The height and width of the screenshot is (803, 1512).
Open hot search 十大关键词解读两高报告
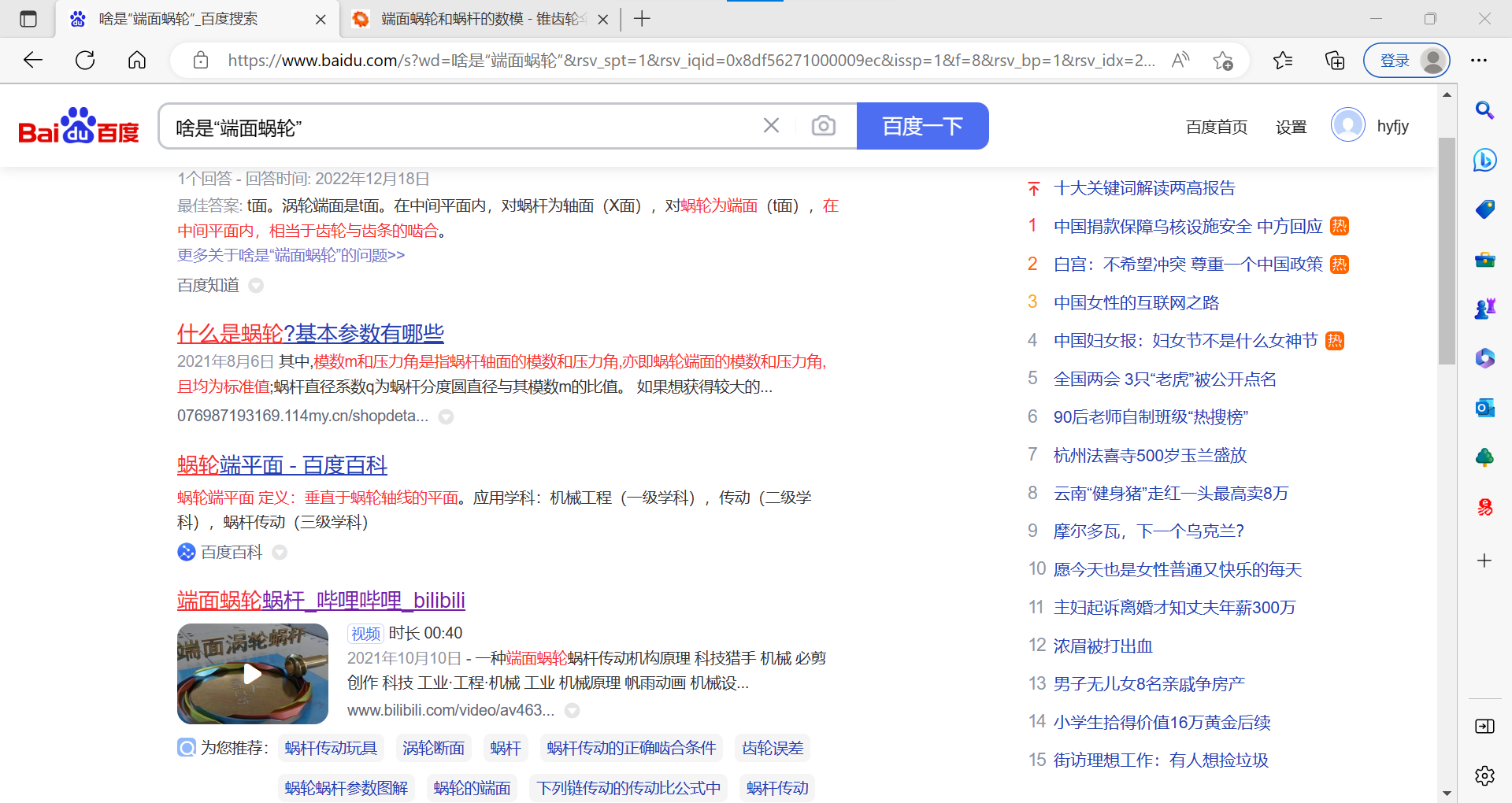coord(1144,188)
